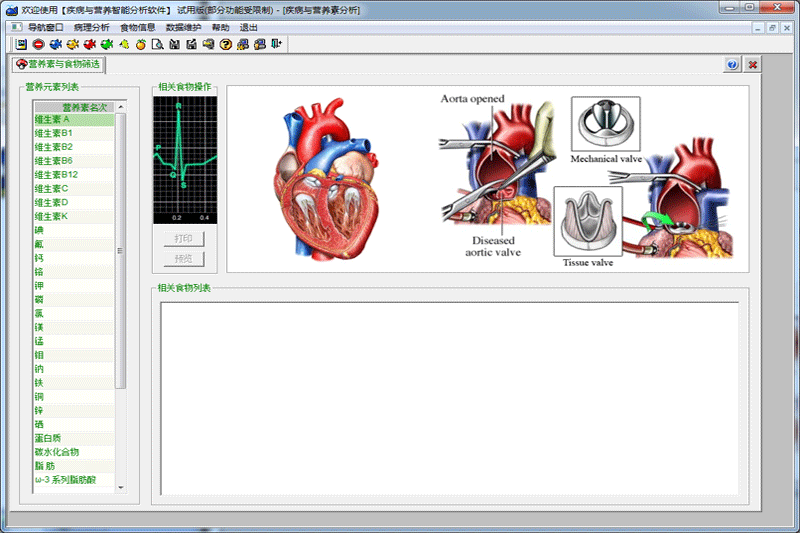The height and width of the screenshot is (533, 800).
Task: Click the yellow folder with computer toolbar icon
Action: click(208, 44)
